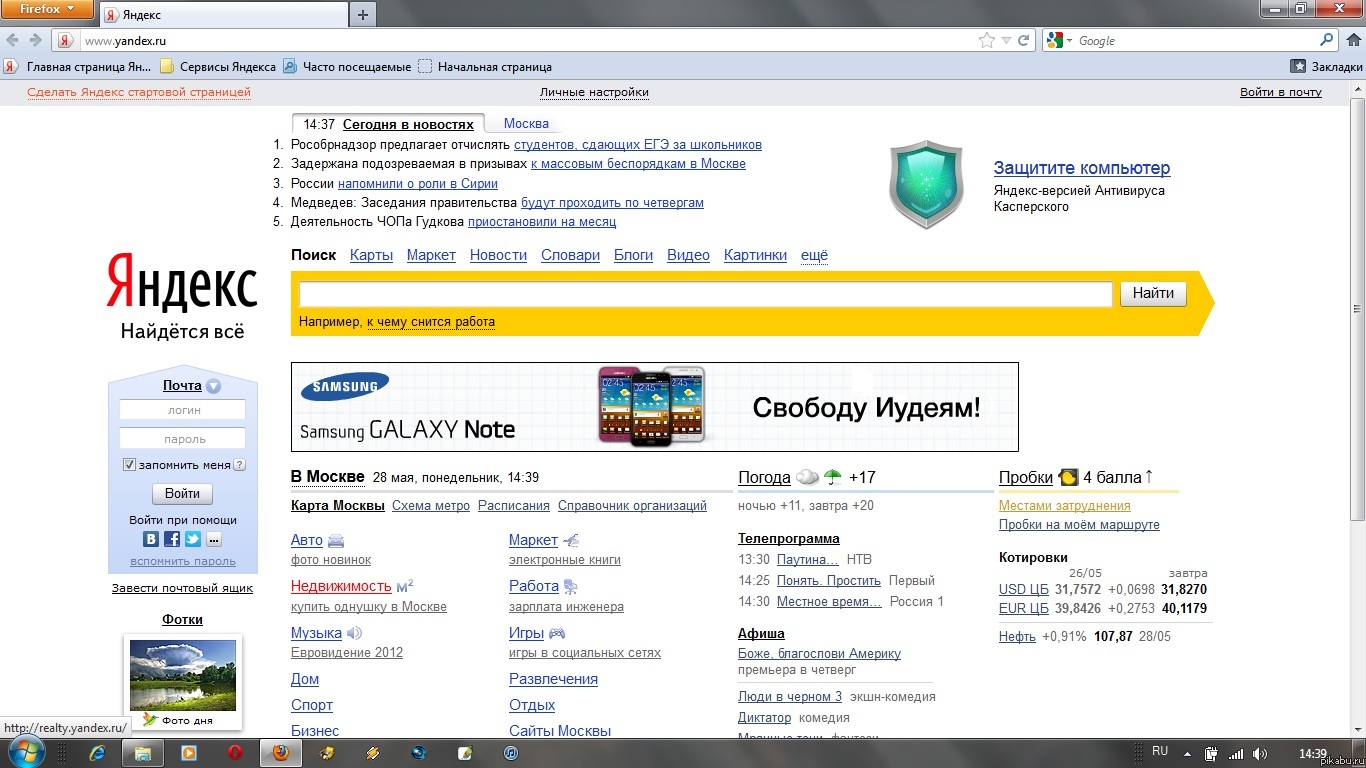Image resolution: width=1366 pixels, height=768 pixels.
Task: Click the вспомнить пароль link
Action: [183, 561]
